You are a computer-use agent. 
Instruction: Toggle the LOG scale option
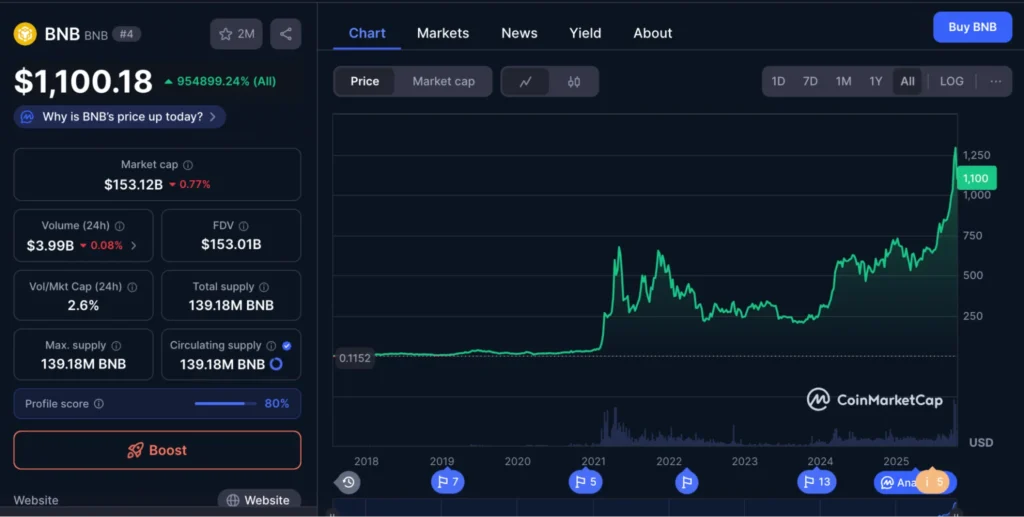coord(951,81)
